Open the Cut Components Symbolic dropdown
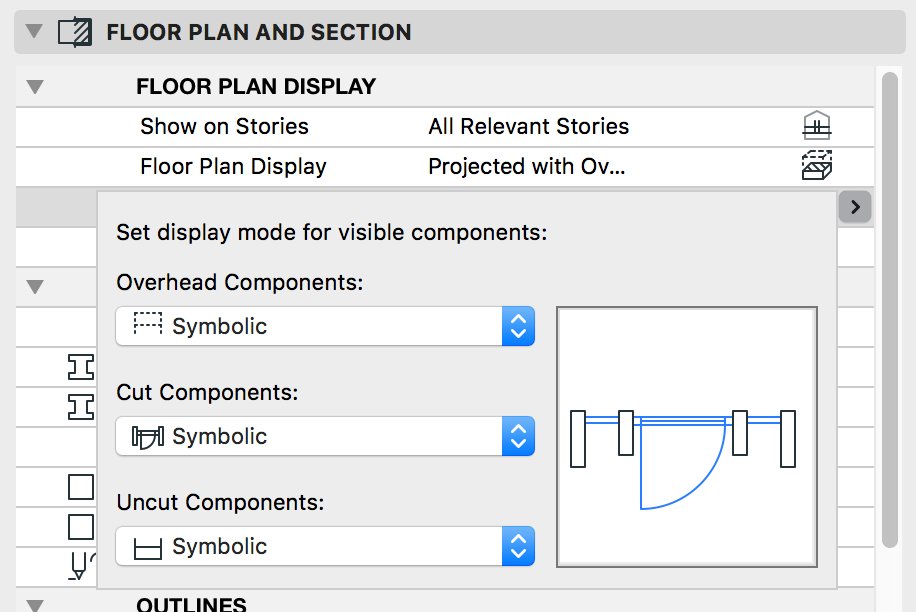 coord(325,436)
